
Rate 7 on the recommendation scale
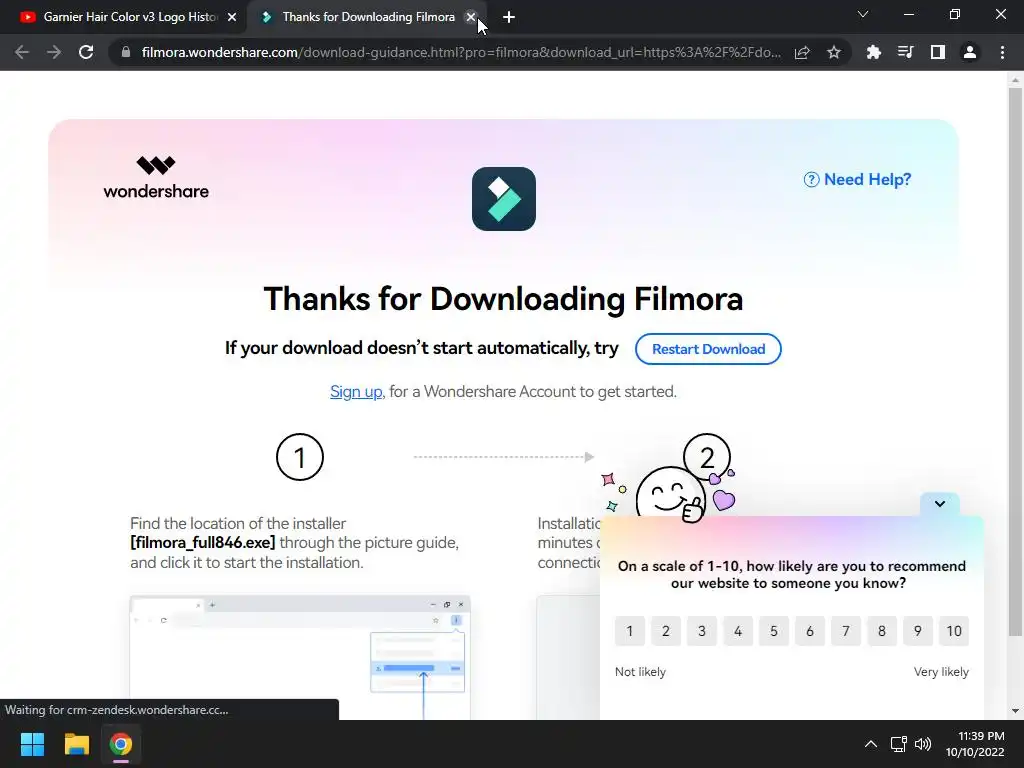[846, 631]
